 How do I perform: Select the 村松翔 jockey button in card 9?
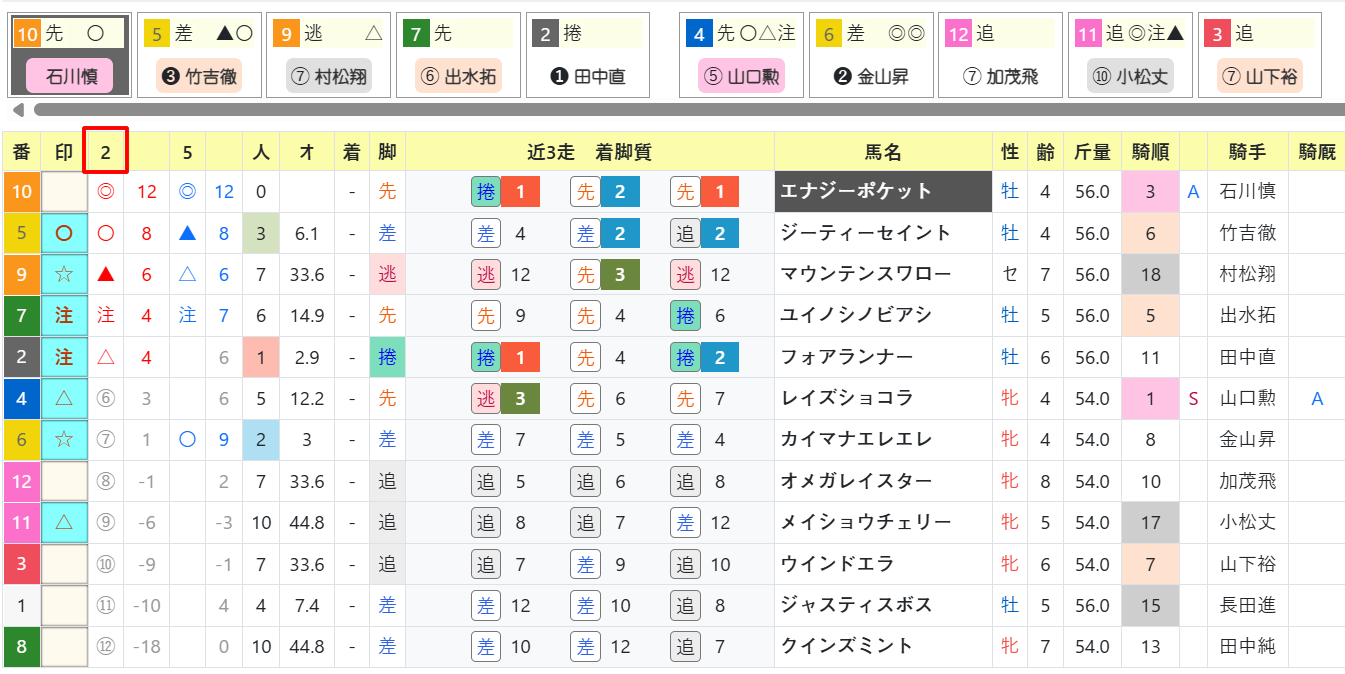coord(329,76)
